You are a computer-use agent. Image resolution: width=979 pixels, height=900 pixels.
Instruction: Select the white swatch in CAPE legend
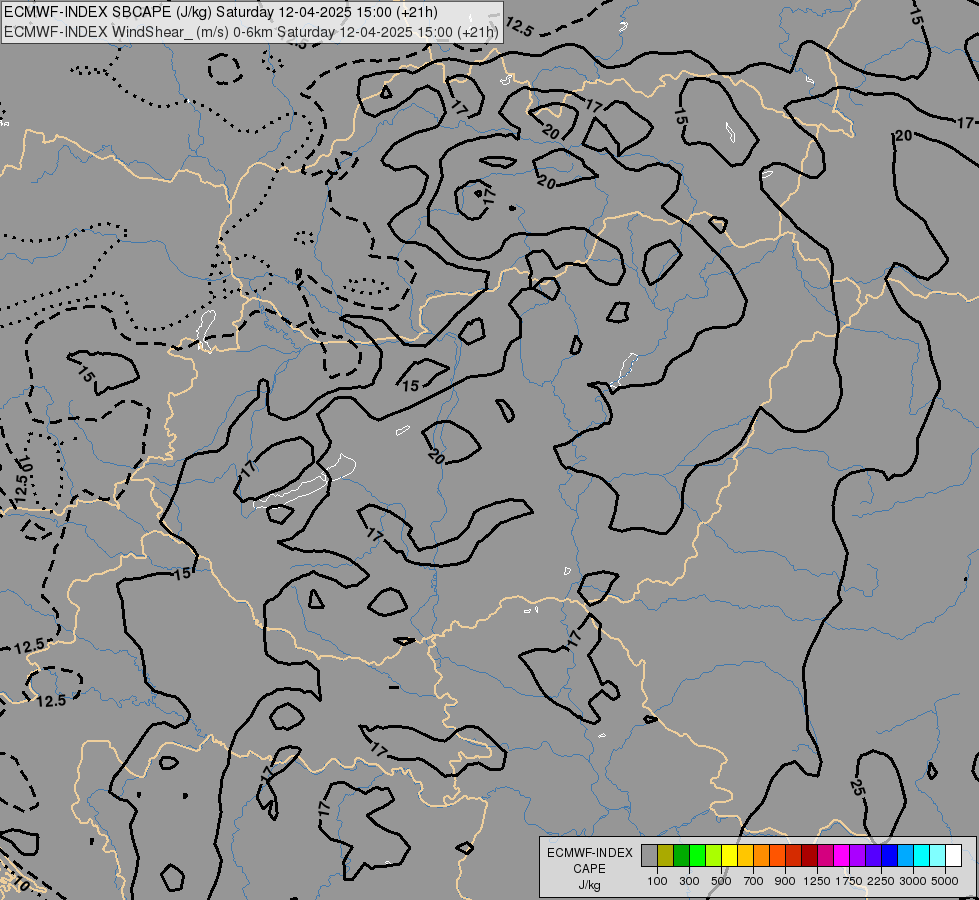point(953,856)
